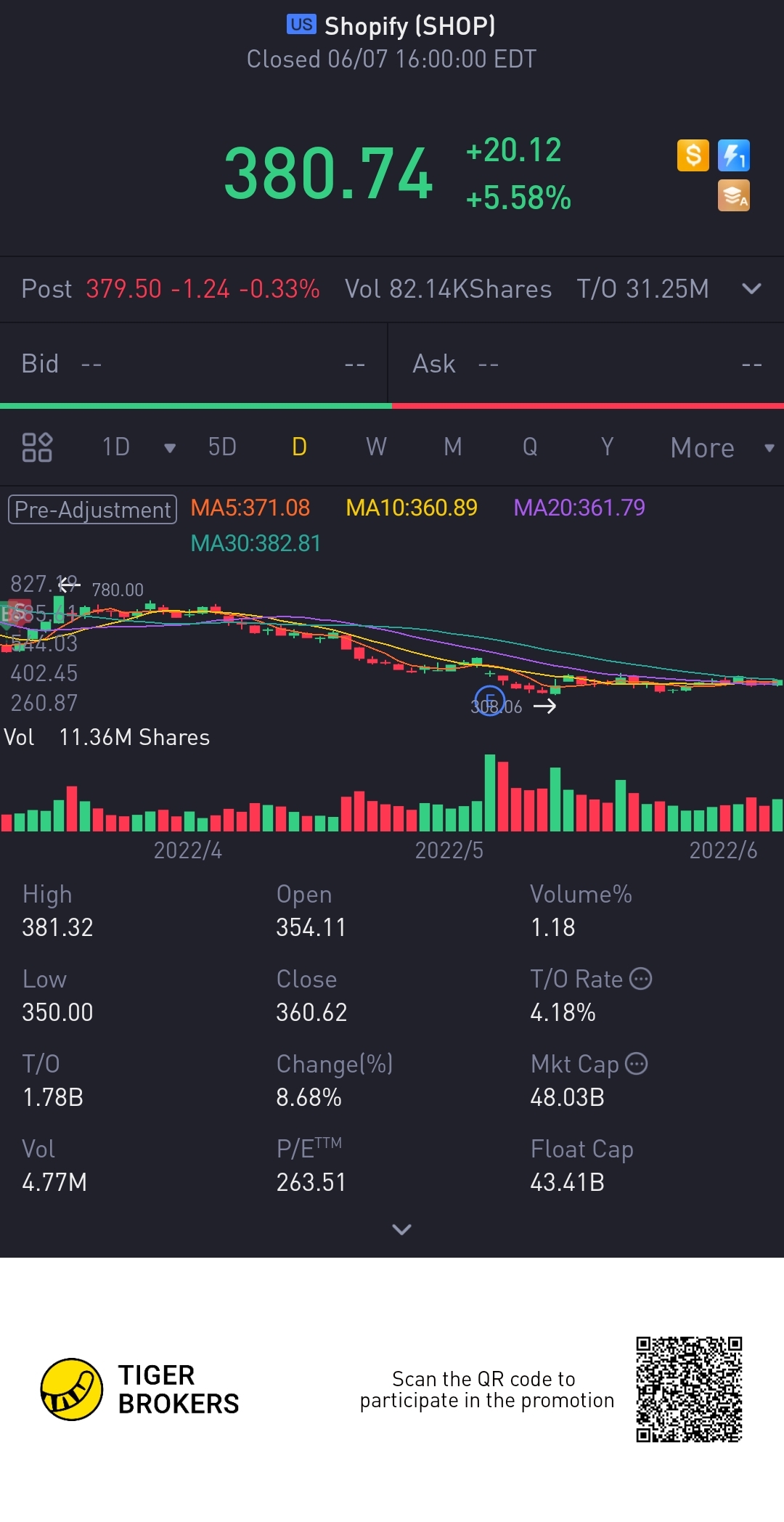Tap the MA5:371.08 indicator label
Image resolution: width=784 pixels, height=1522 pixels.
click(x=250, y=508)
